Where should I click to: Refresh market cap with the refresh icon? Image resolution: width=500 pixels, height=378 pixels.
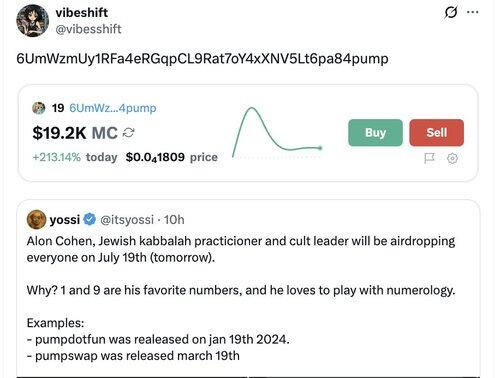[128, 133]
